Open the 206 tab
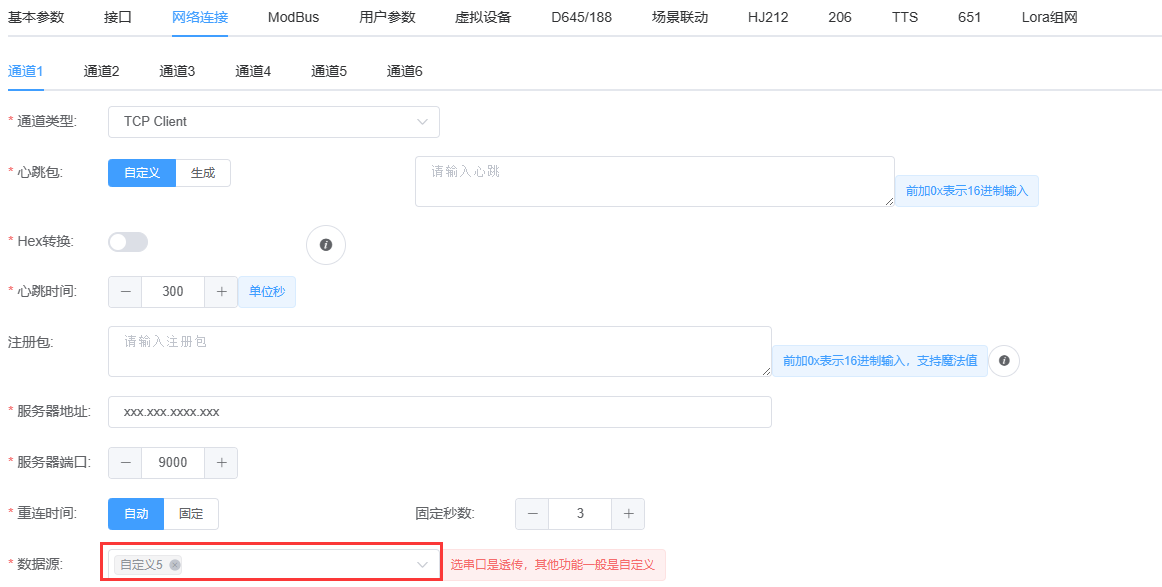The image size is (1162, 587). pyautogui.click(x=840, y=17)
